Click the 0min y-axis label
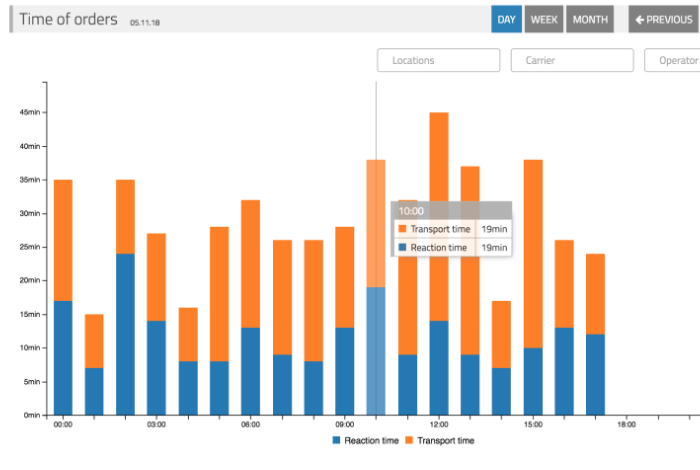 [x=32, y=415]
